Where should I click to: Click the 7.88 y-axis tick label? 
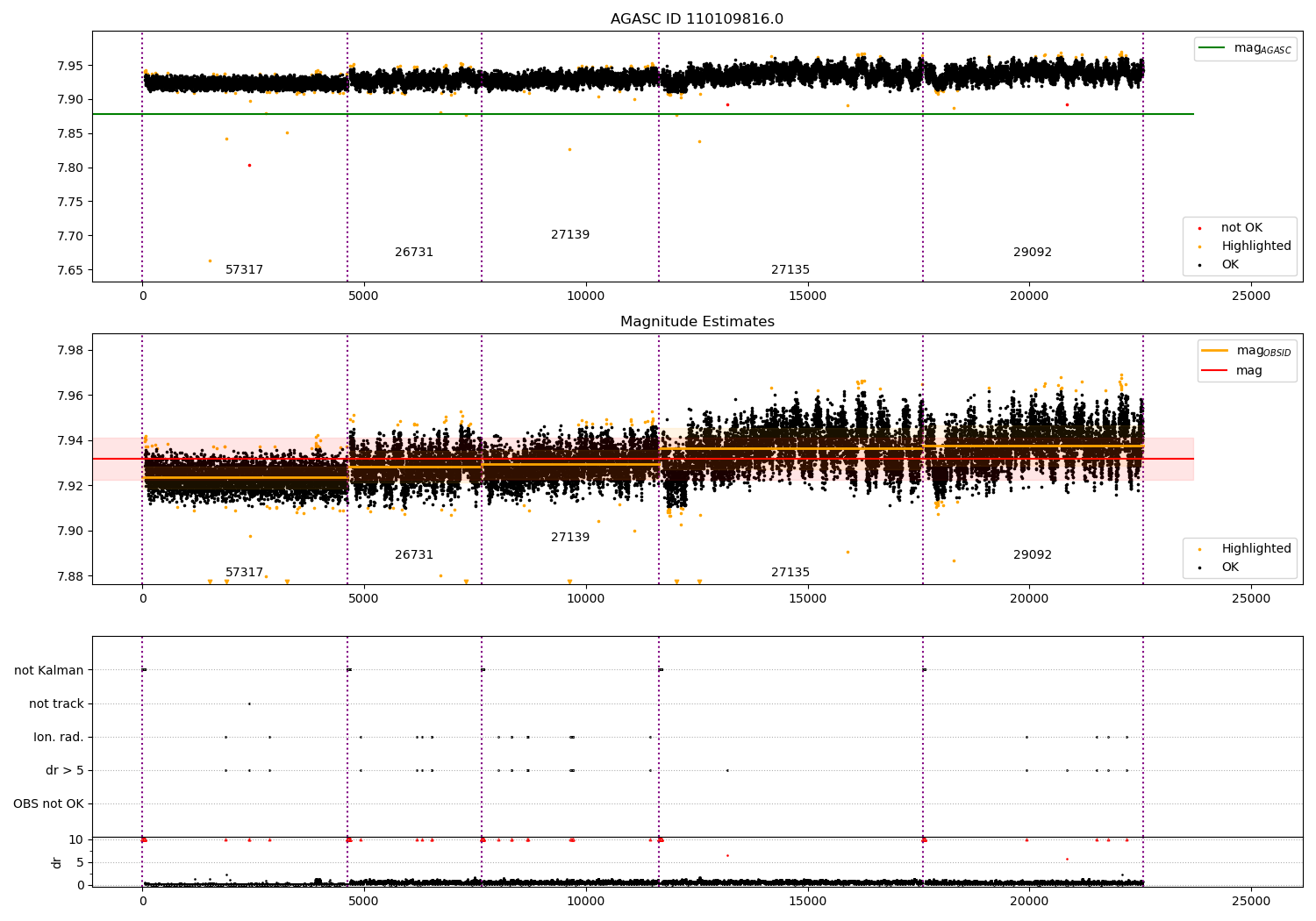[70, 576]
